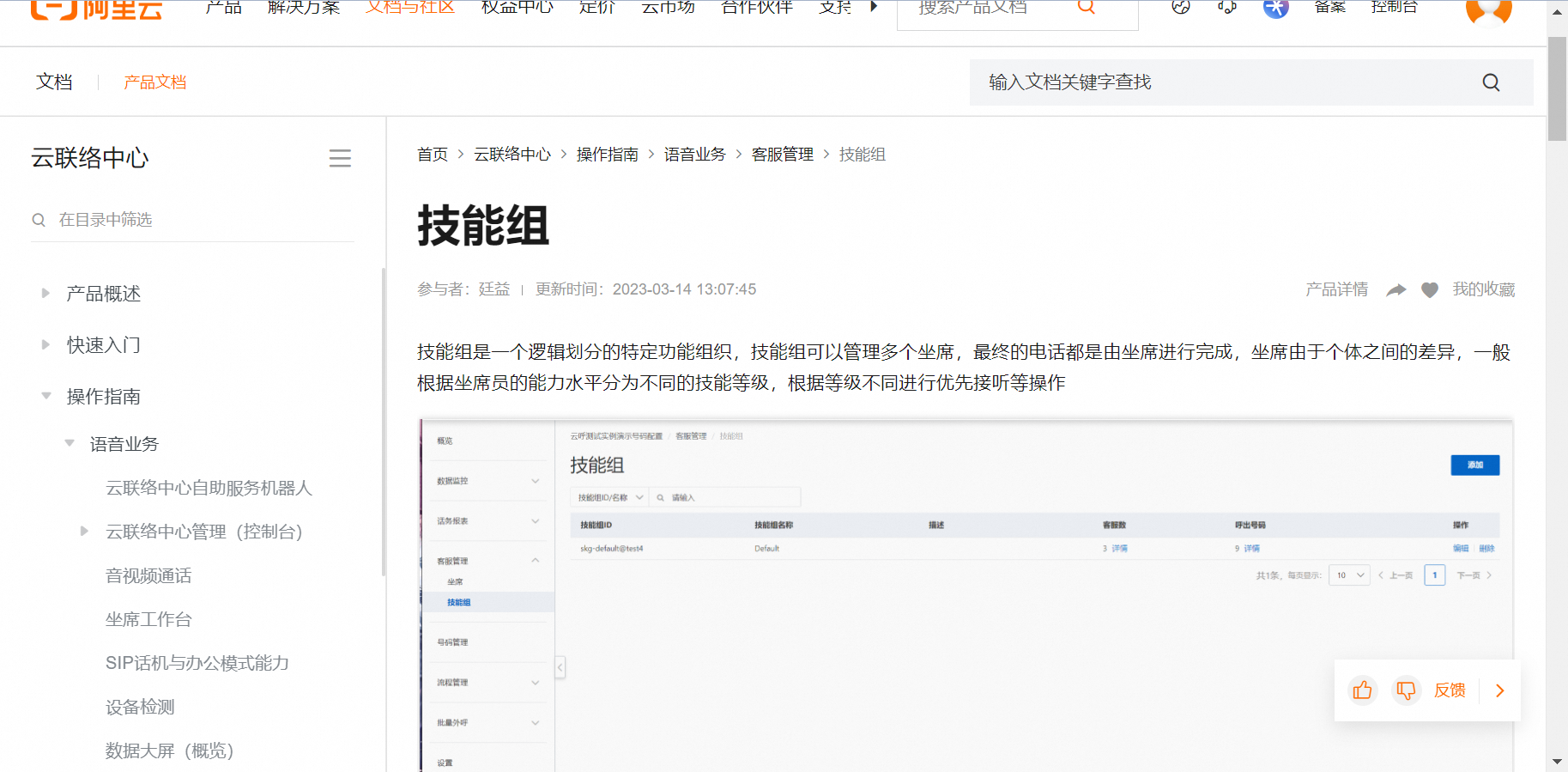
Task: Open the 产品 menu in the header
Action: click(x=224, y=7)
